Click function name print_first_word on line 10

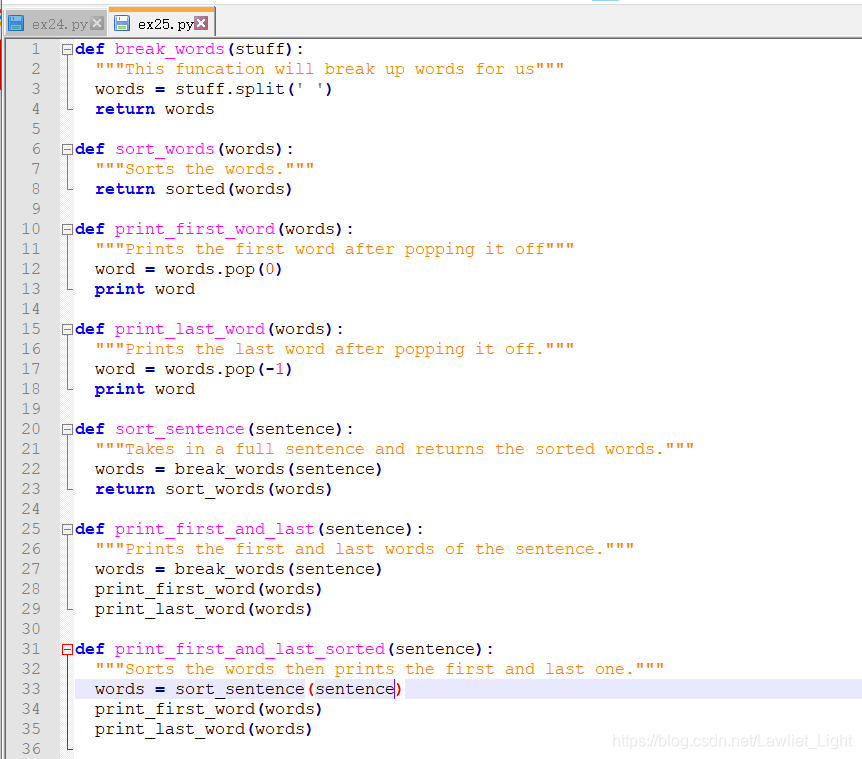pyautogui.click(x=195, y=229)
